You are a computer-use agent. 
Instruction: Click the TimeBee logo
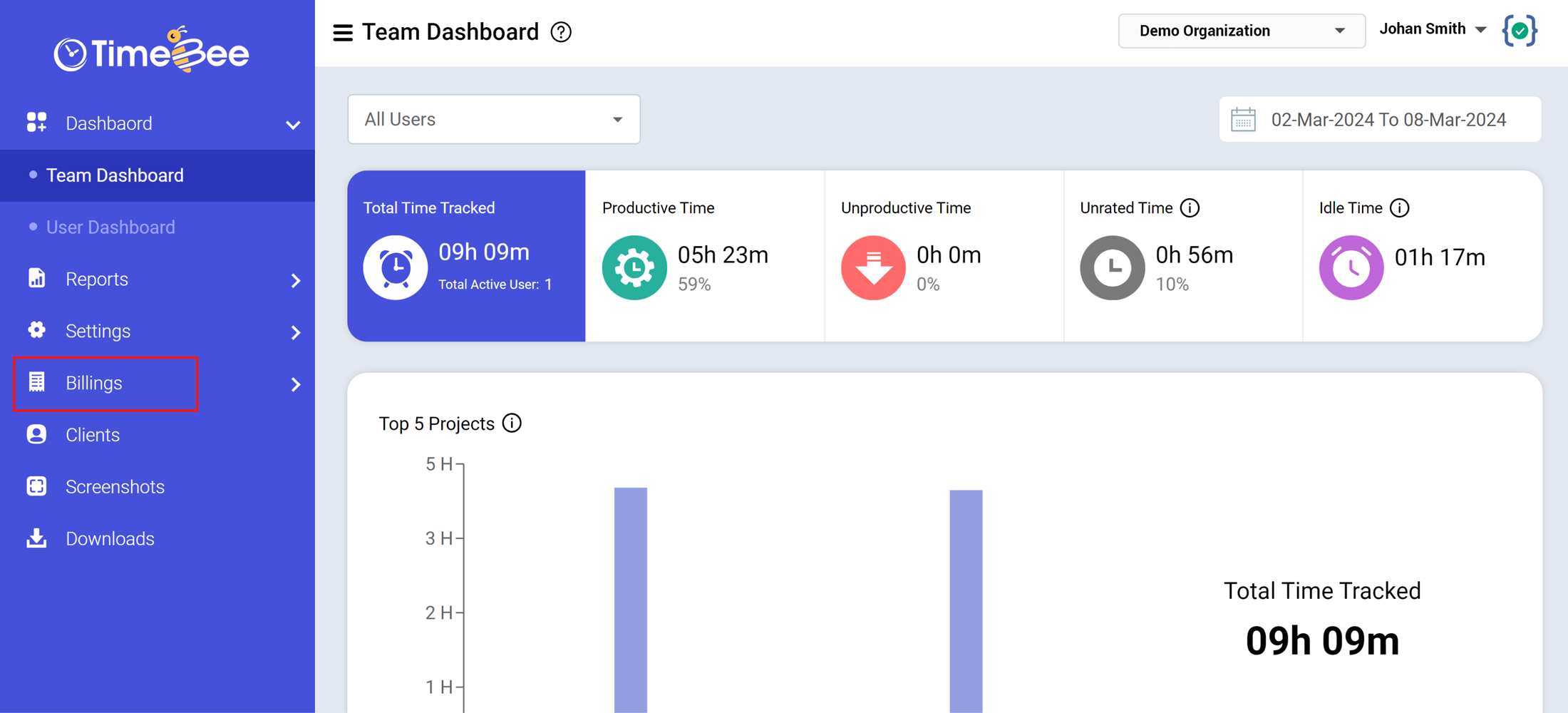(x=151, y=50)
